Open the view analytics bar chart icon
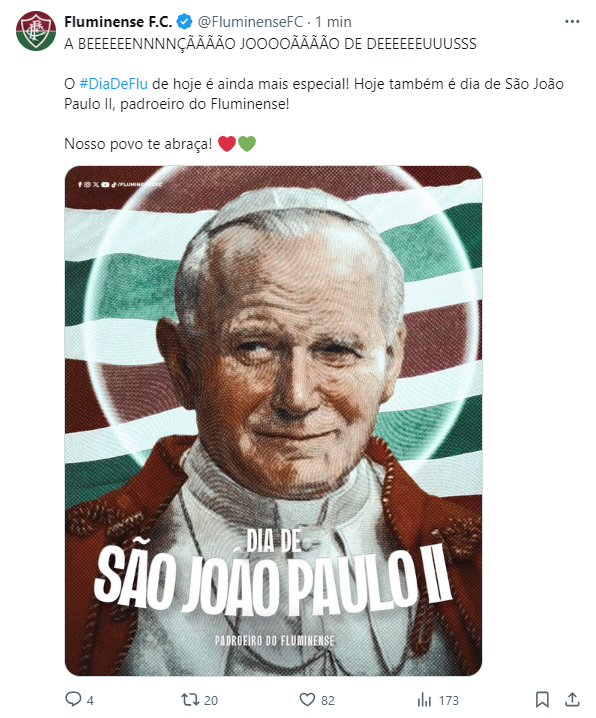The image size is (596, 718). click(424, 700)
